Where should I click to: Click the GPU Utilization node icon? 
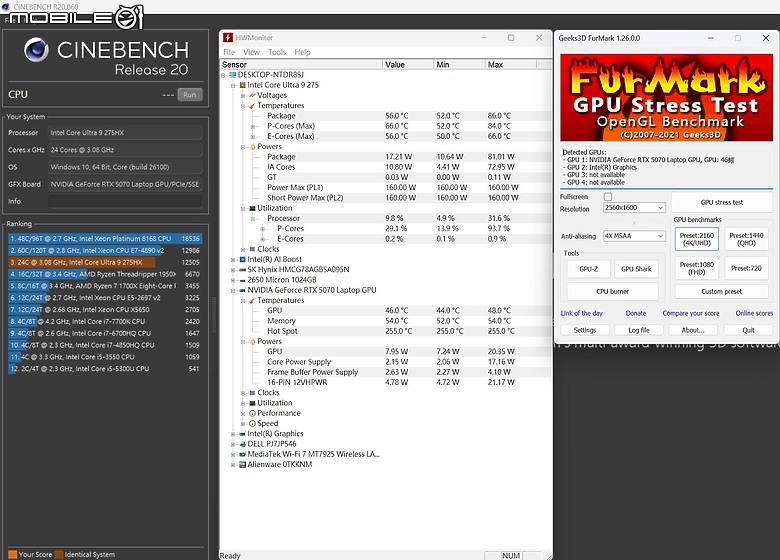coord(252,403)
